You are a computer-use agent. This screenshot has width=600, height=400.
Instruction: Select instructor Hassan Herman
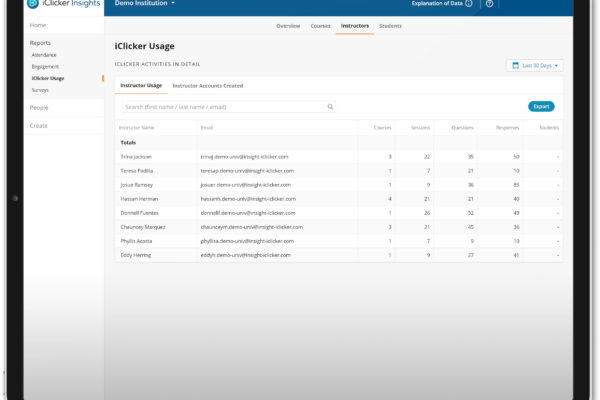click(x=139, y=199)
